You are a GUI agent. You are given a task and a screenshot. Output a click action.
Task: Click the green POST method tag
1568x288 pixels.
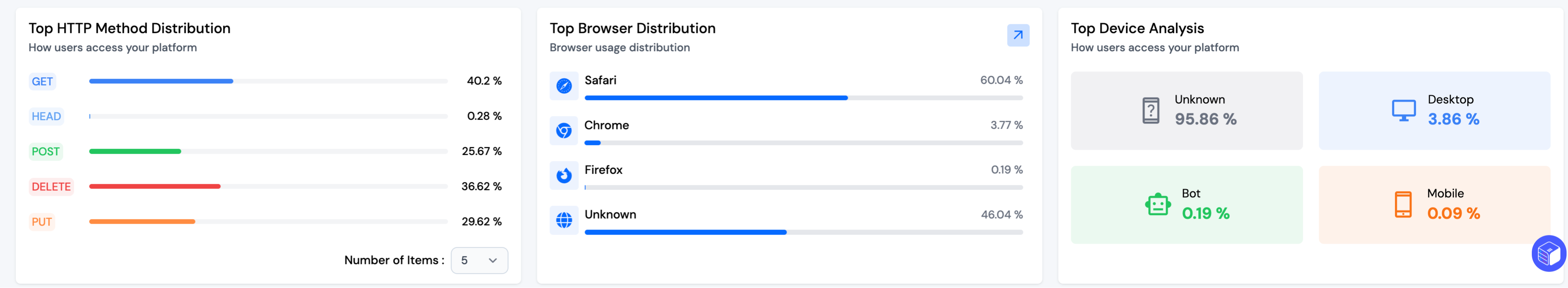46,152
